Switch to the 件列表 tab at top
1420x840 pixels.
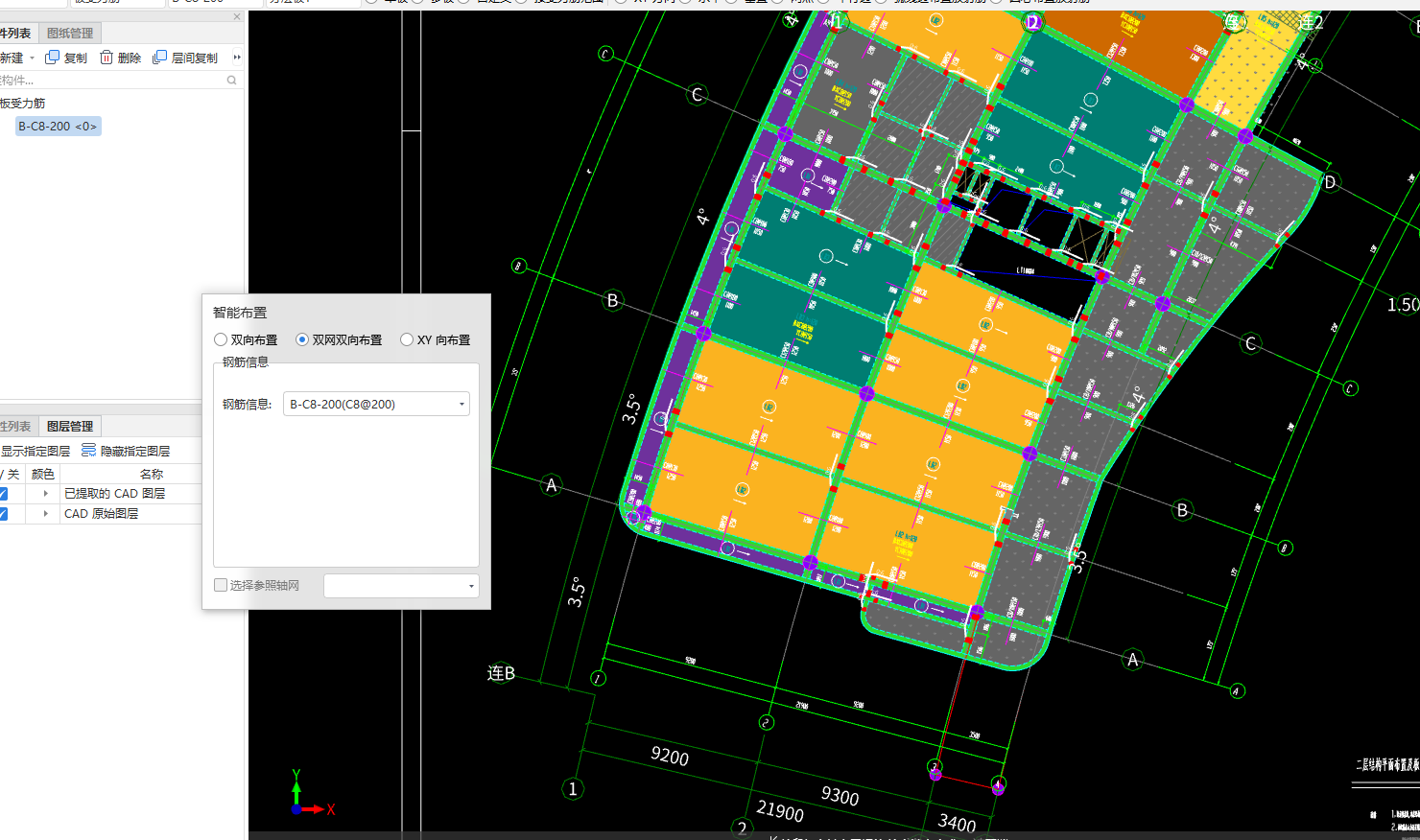click(x=15, y=34)
